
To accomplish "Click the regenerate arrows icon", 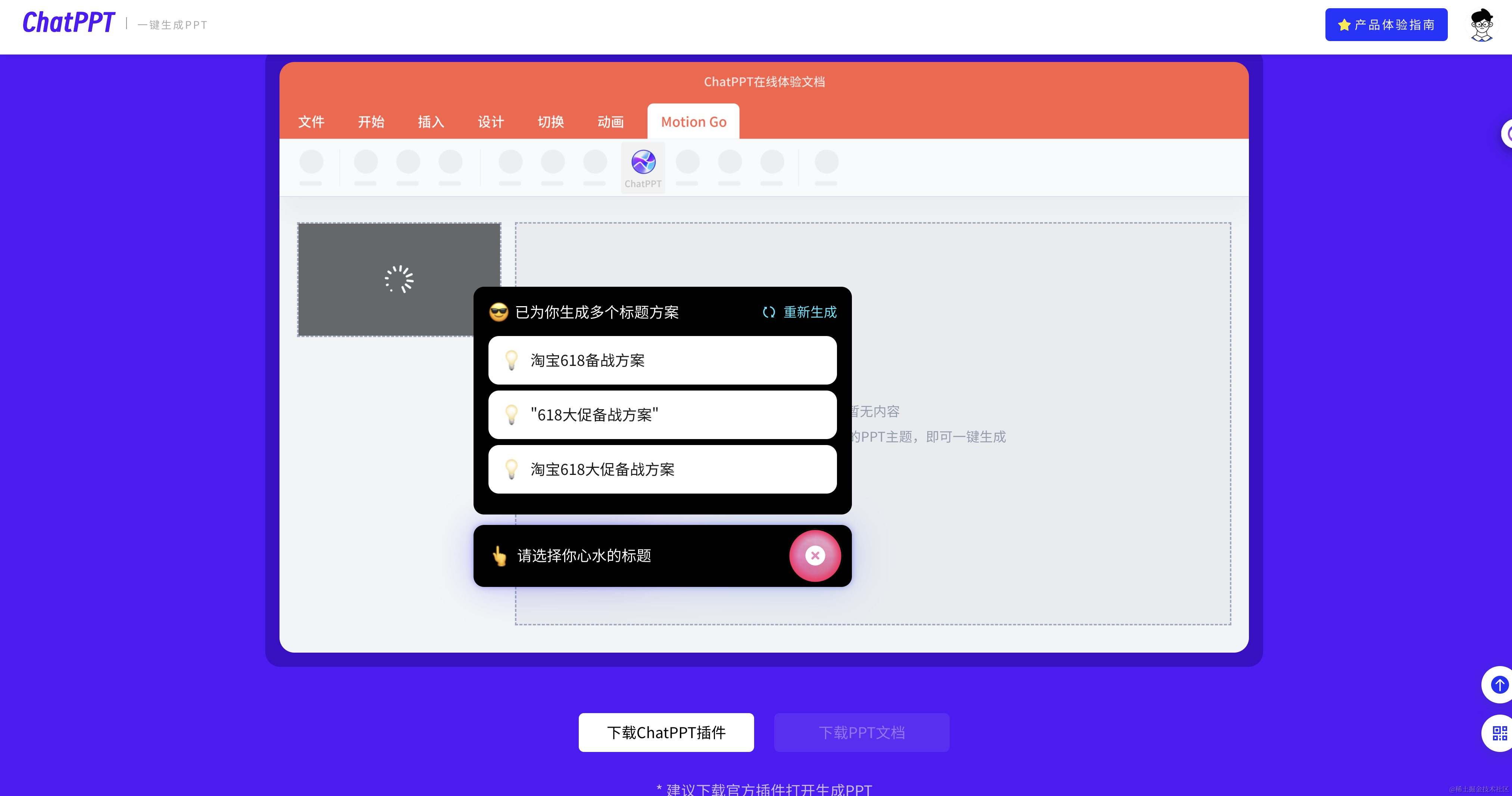I will tap(768, 313).
